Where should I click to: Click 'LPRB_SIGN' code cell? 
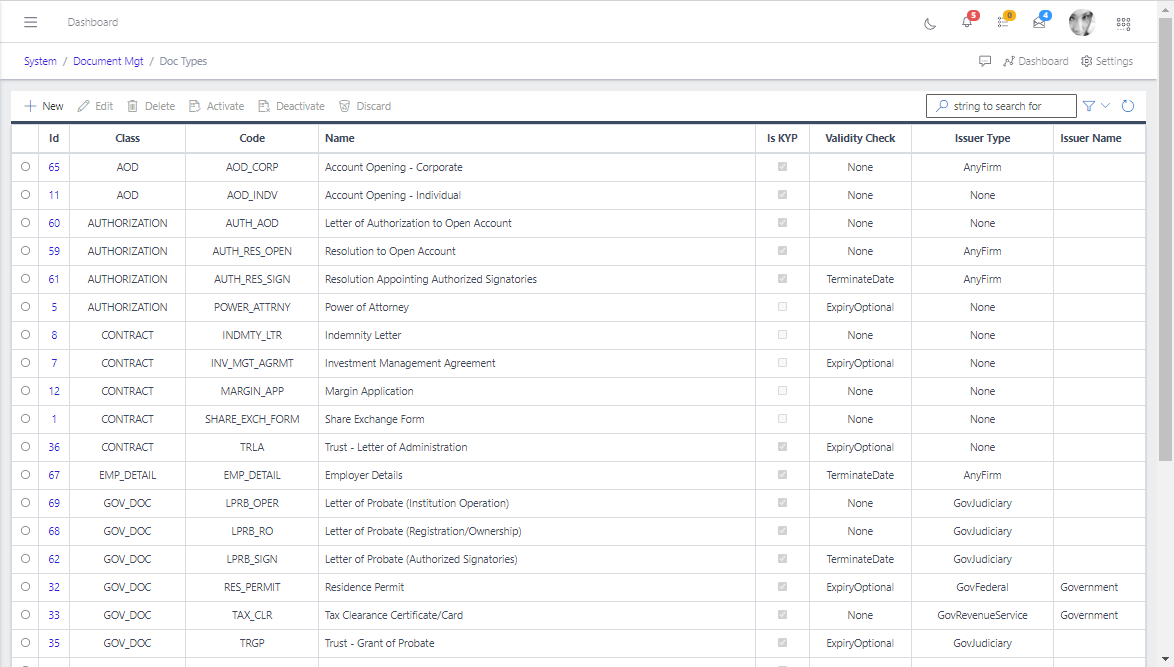click(x=252, y=559)
